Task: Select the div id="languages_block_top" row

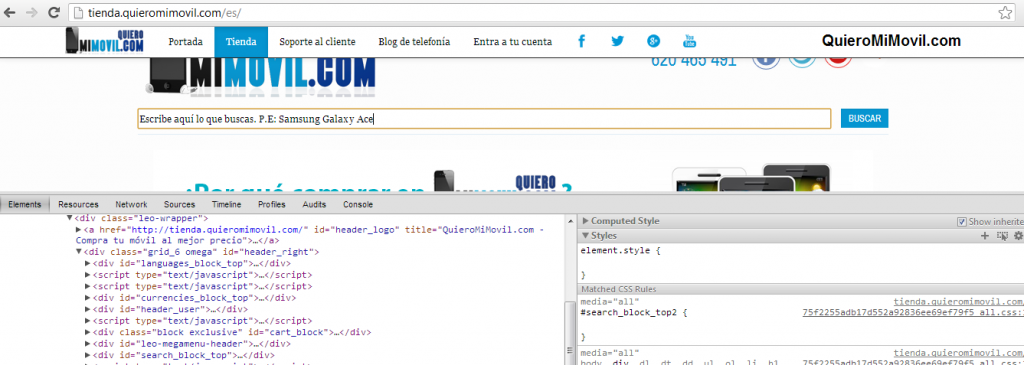Action: click(x=192, y=263)
